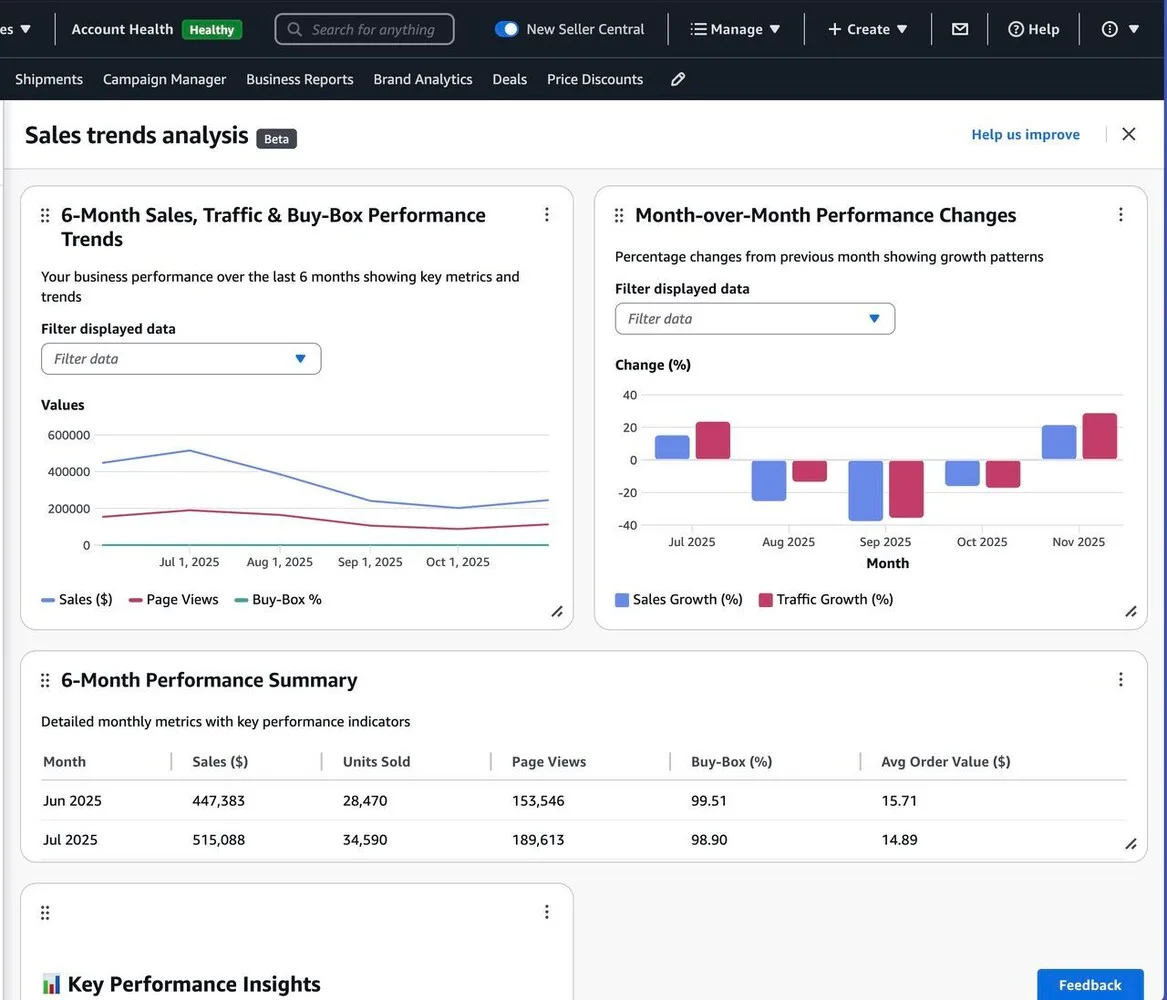Open the Deals page
This screenshot has height=1000, width=1167.
[510, 79]
